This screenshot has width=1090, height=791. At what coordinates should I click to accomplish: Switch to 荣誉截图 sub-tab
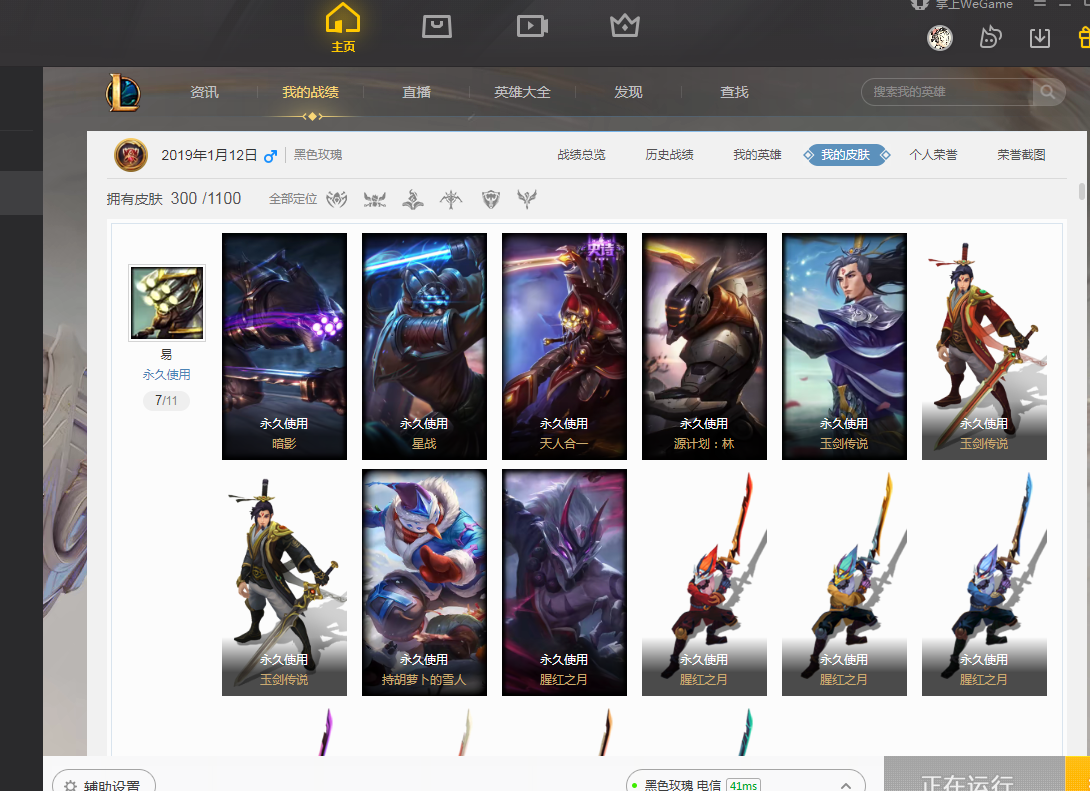[x=1021, y=154]
